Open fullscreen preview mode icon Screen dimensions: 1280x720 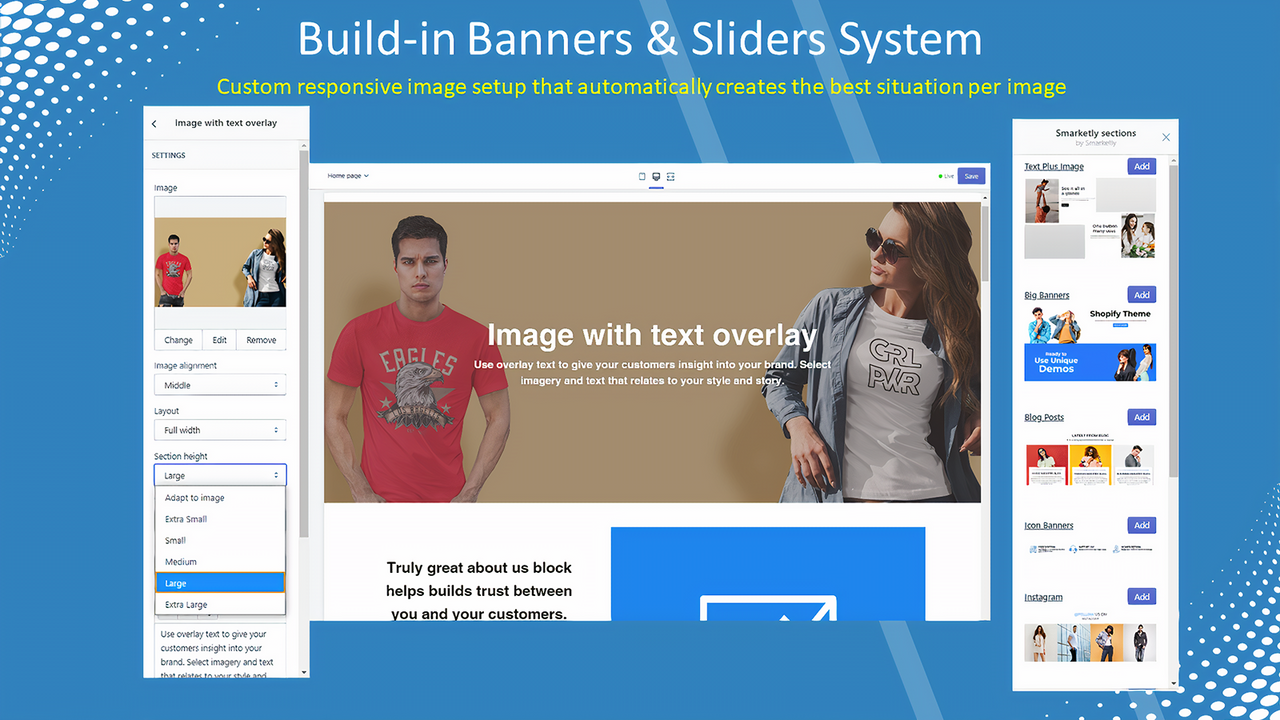point(670,176)
